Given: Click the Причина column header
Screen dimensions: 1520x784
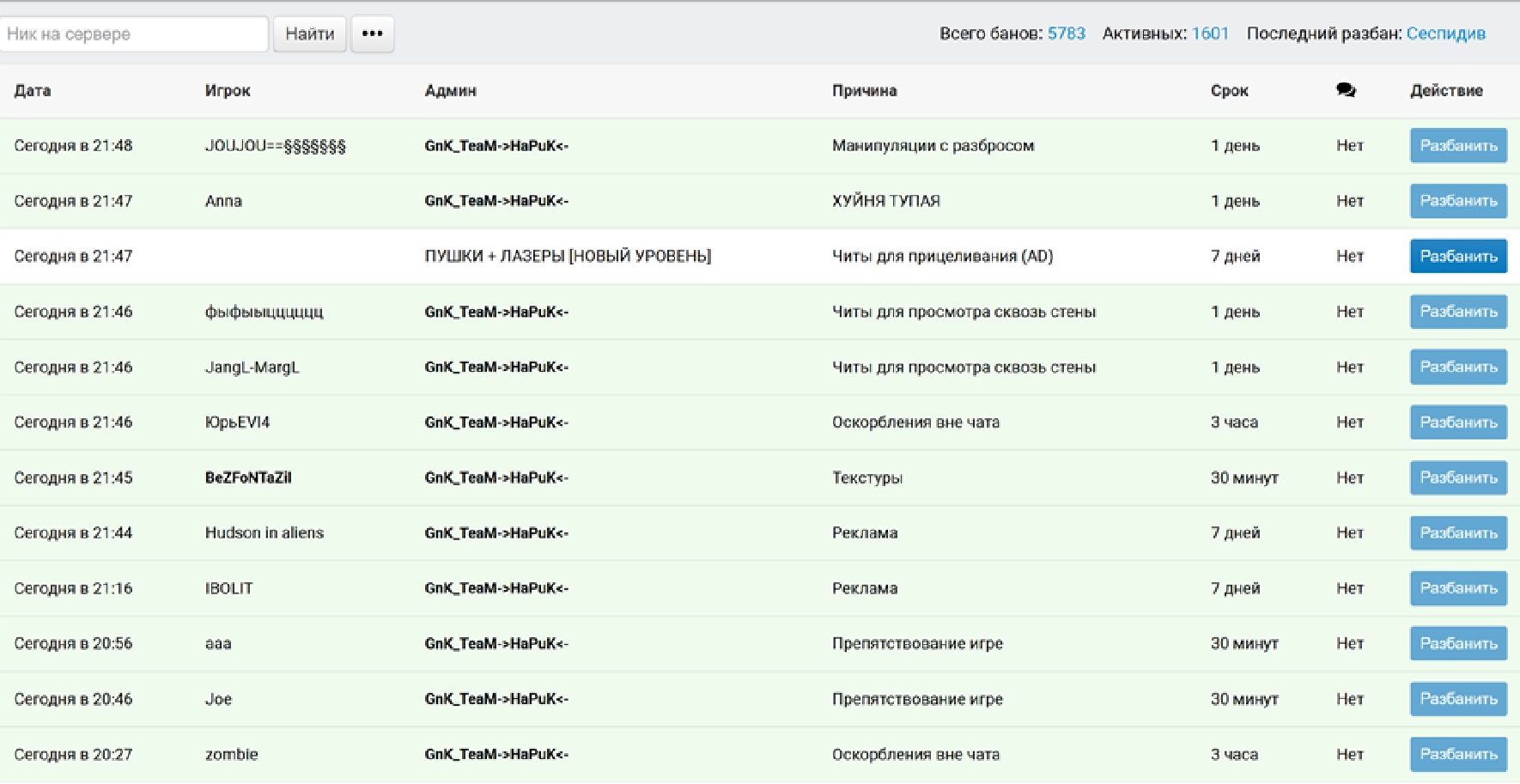Looking at the screenshot, I should click(x=864, y=91).
